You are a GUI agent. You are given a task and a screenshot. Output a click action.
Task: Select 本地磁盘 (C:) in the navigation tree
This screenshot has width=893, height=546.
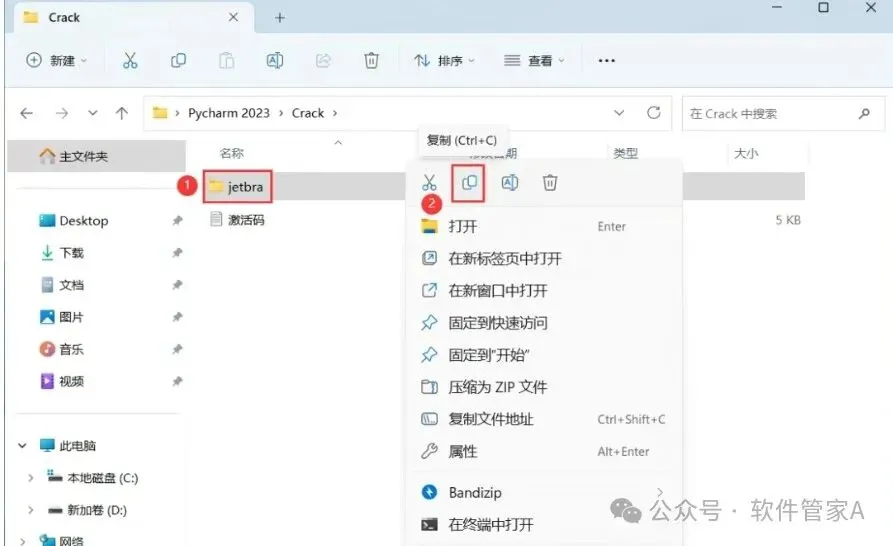click(x=93, y=478)
